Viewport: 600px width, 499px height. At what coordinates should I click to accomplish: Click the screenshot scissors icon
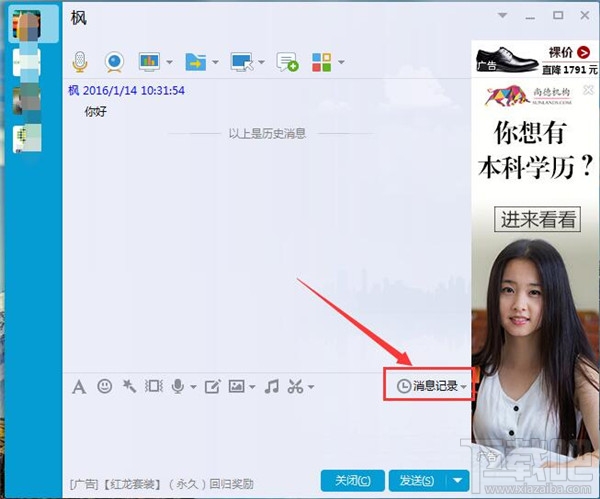tap(295, 386)
